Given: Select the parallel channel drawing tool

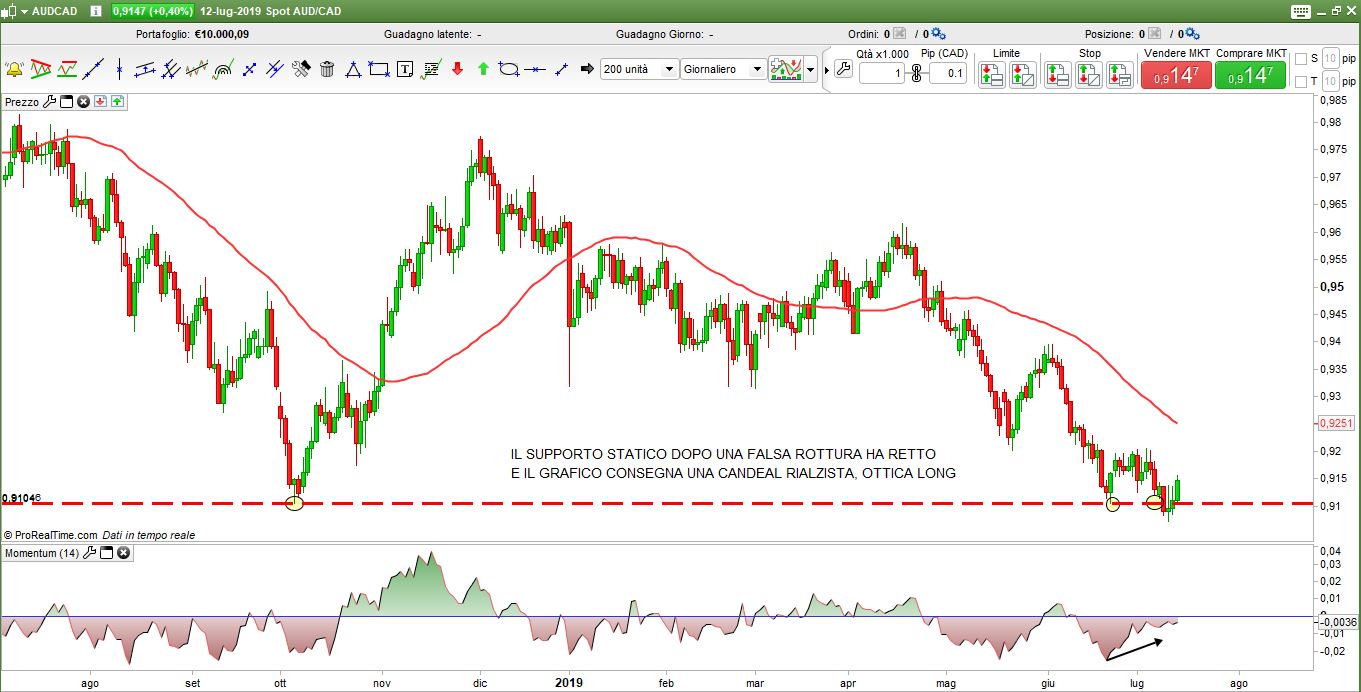Looking at the screenshot, I should 145,69.
